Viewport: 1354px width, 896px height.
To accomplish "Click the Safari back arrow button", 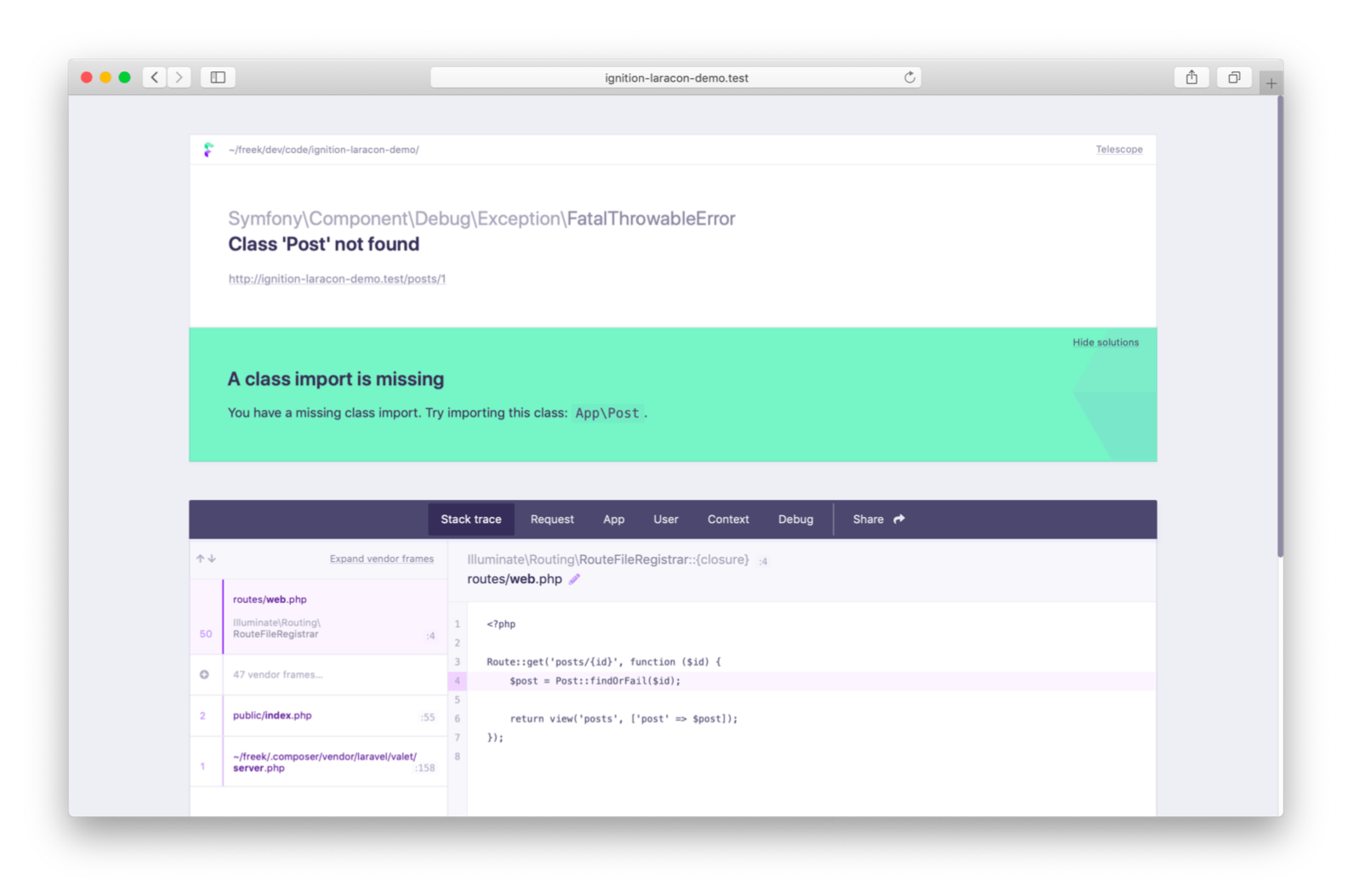I will point(155,77).
